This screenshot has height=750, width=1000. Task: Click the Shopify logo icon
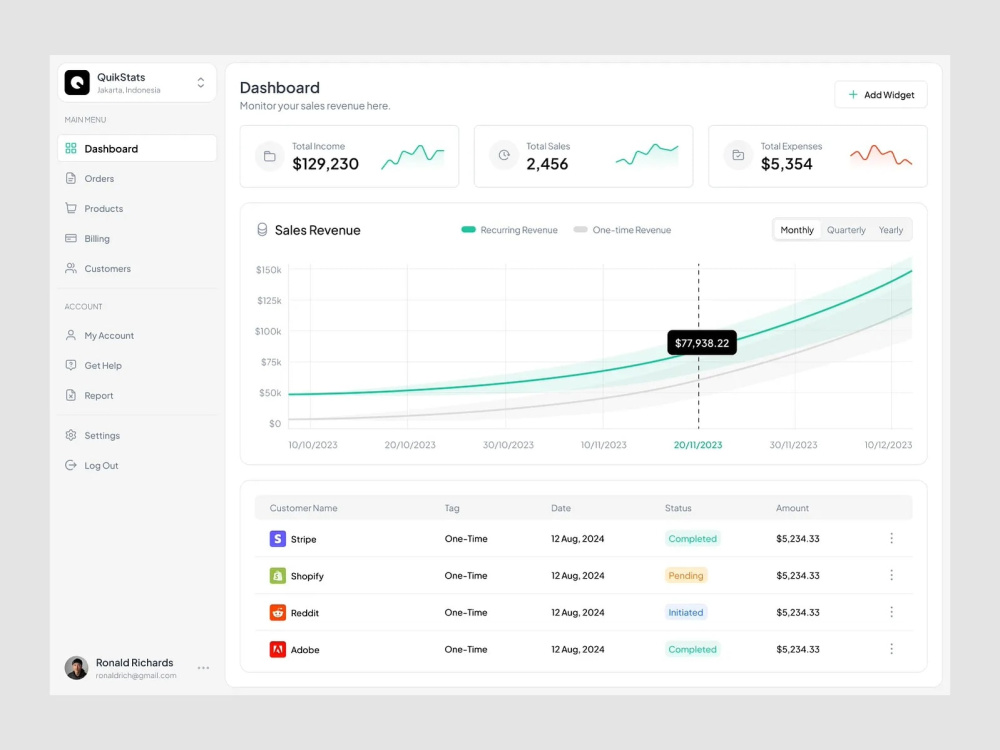(x=277, y=576)
